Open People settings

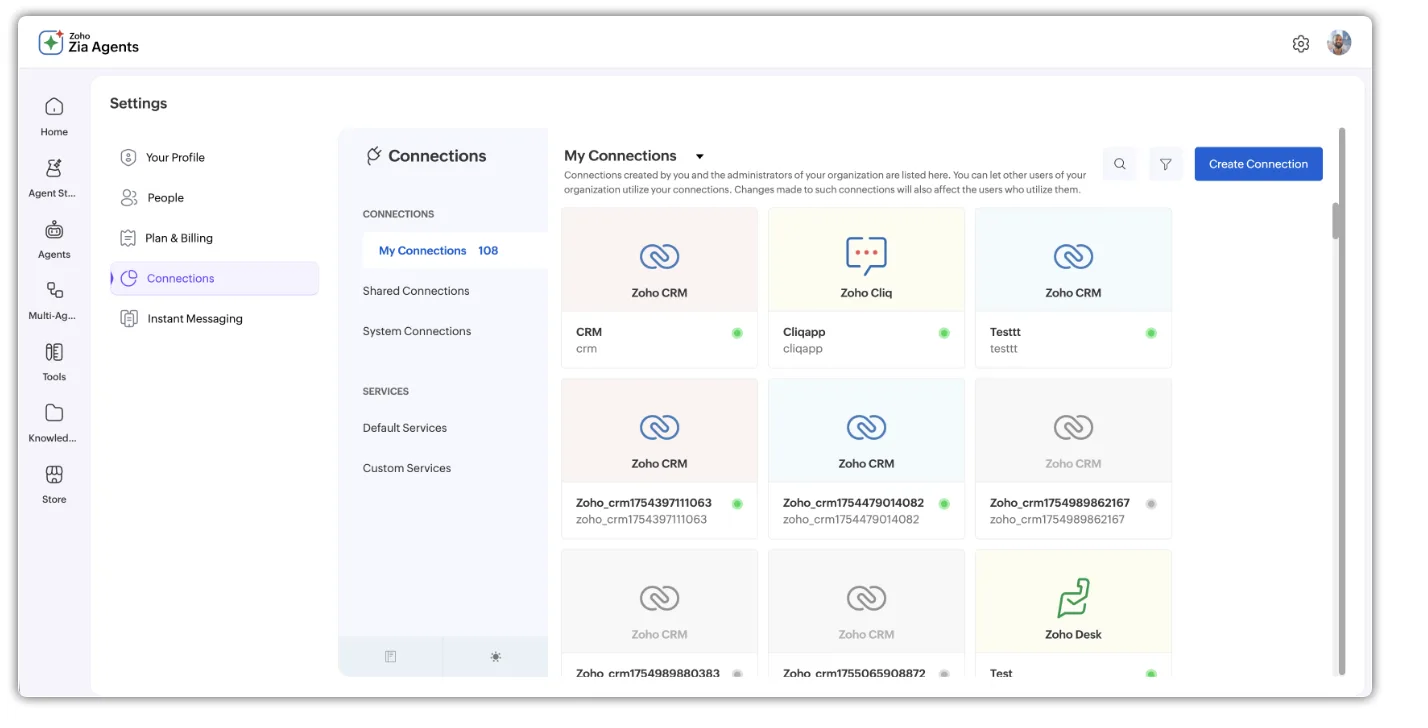[214, 198]
